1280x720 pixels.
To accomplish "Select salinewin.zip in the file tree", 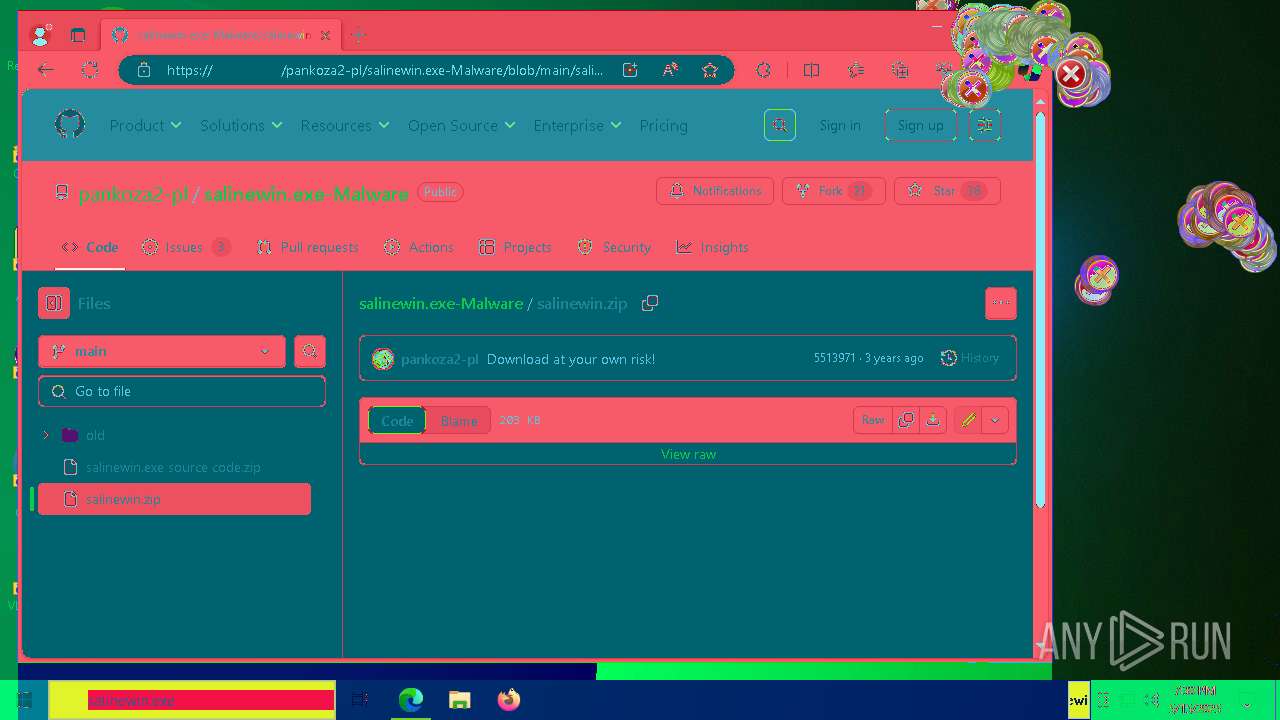I will [x=174, y=499].
